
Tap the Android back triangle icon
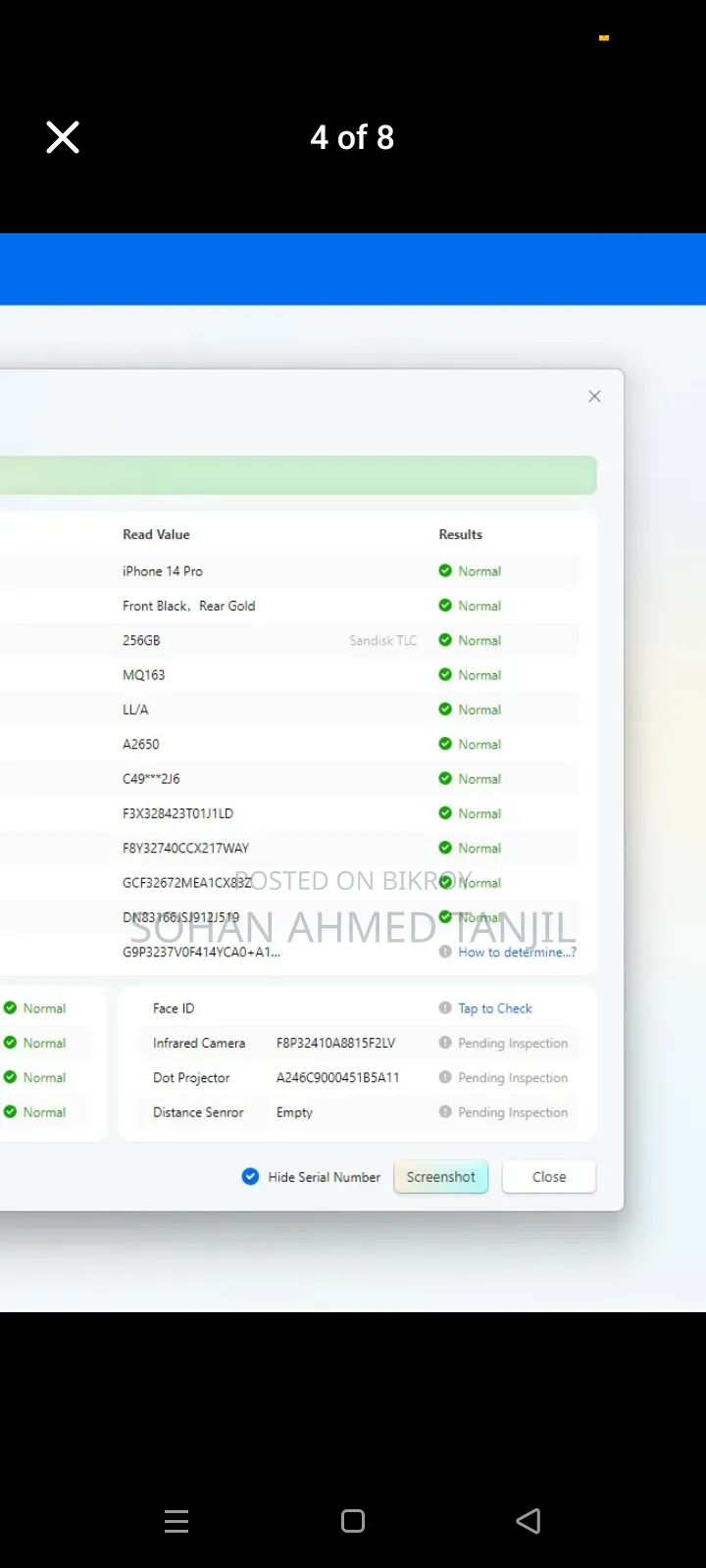[x=529, y=1521]
